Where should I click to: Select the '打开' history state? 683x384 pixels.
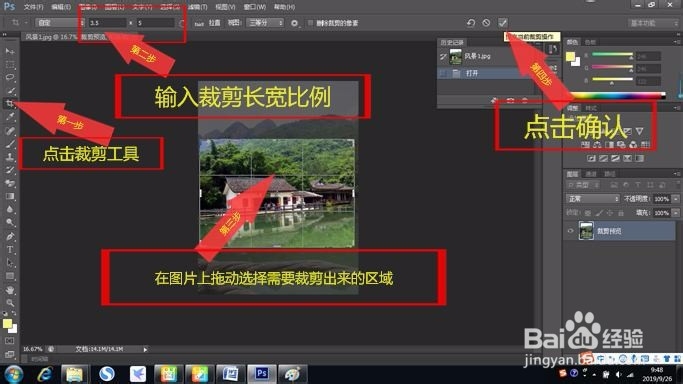pyautogui.click(x=482, y=73)
